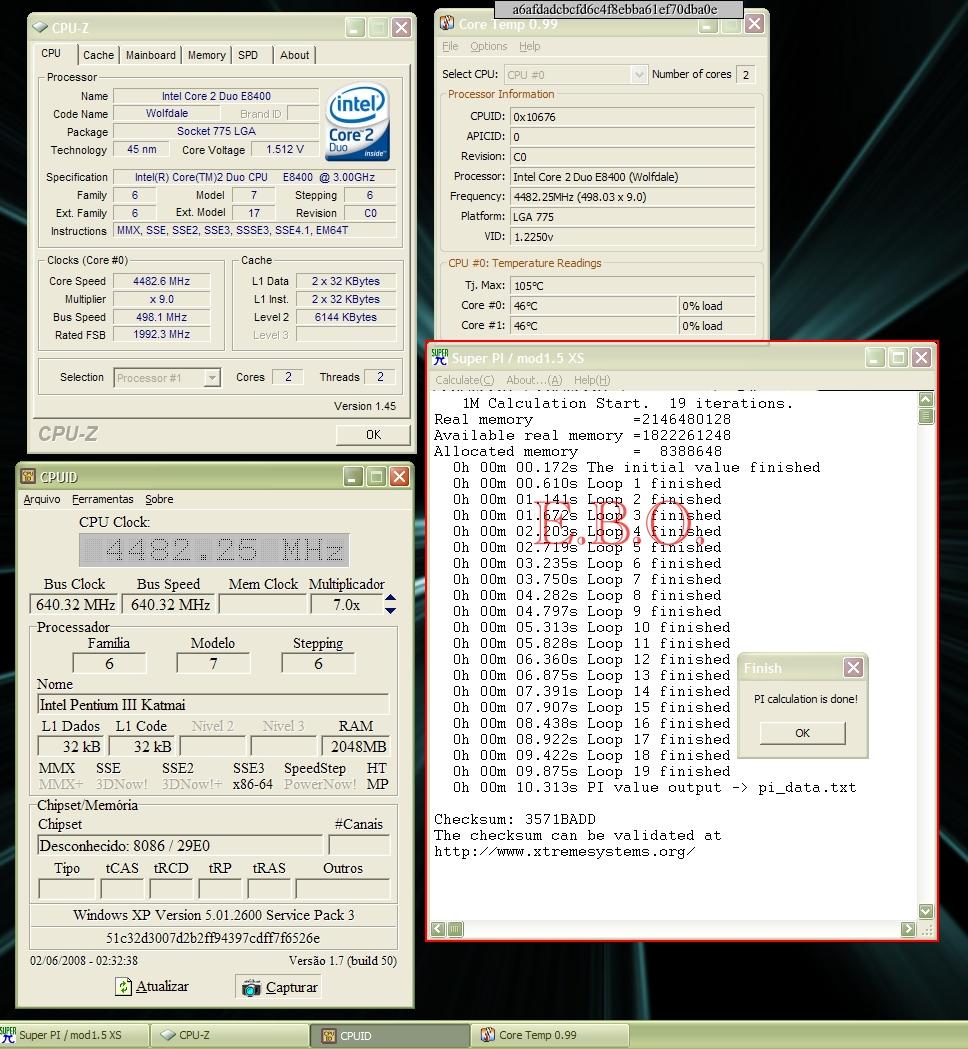The image size is (968, 1049).
Task: Click the Frequency field 4482.25MHz in Core Temp
Action: coord(633,197)
